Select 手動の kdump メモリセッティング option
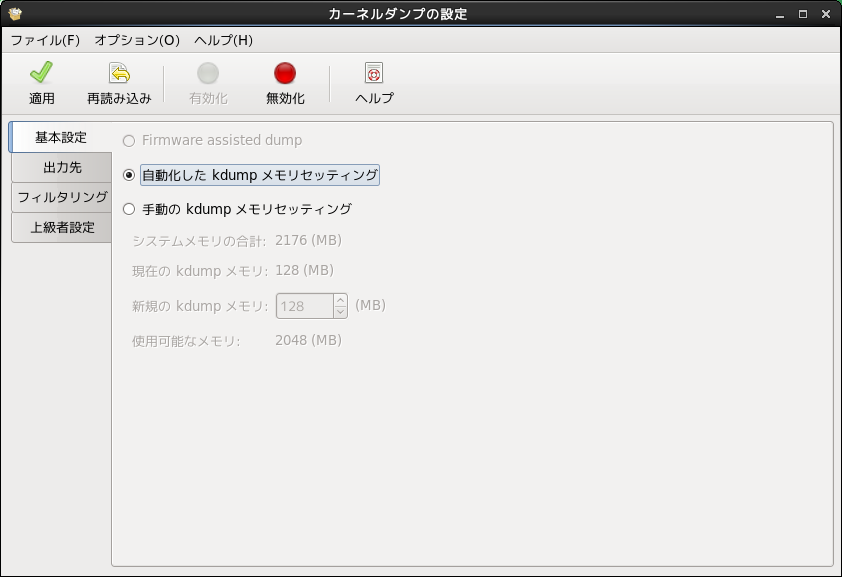 pos(128,210)
